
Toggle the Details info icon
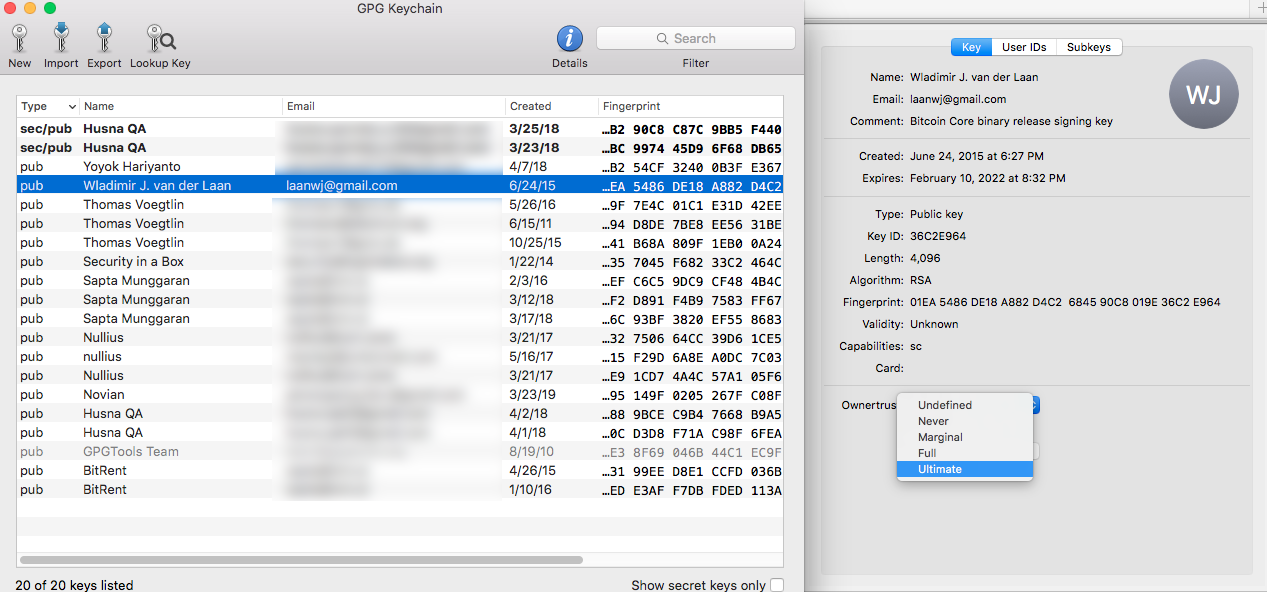[x=570, y=39]
